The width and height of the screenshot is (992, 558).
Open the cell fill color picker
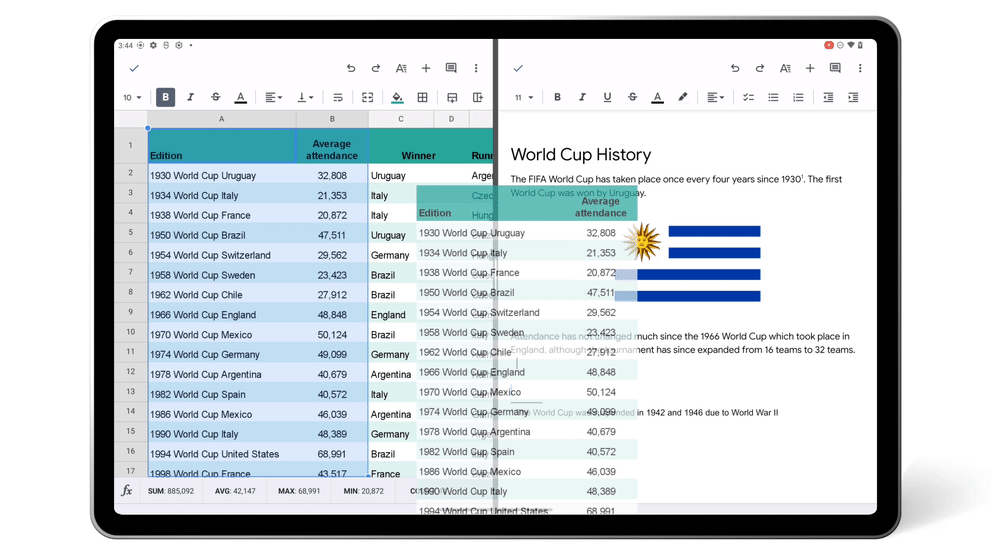[x=397, y=97]
